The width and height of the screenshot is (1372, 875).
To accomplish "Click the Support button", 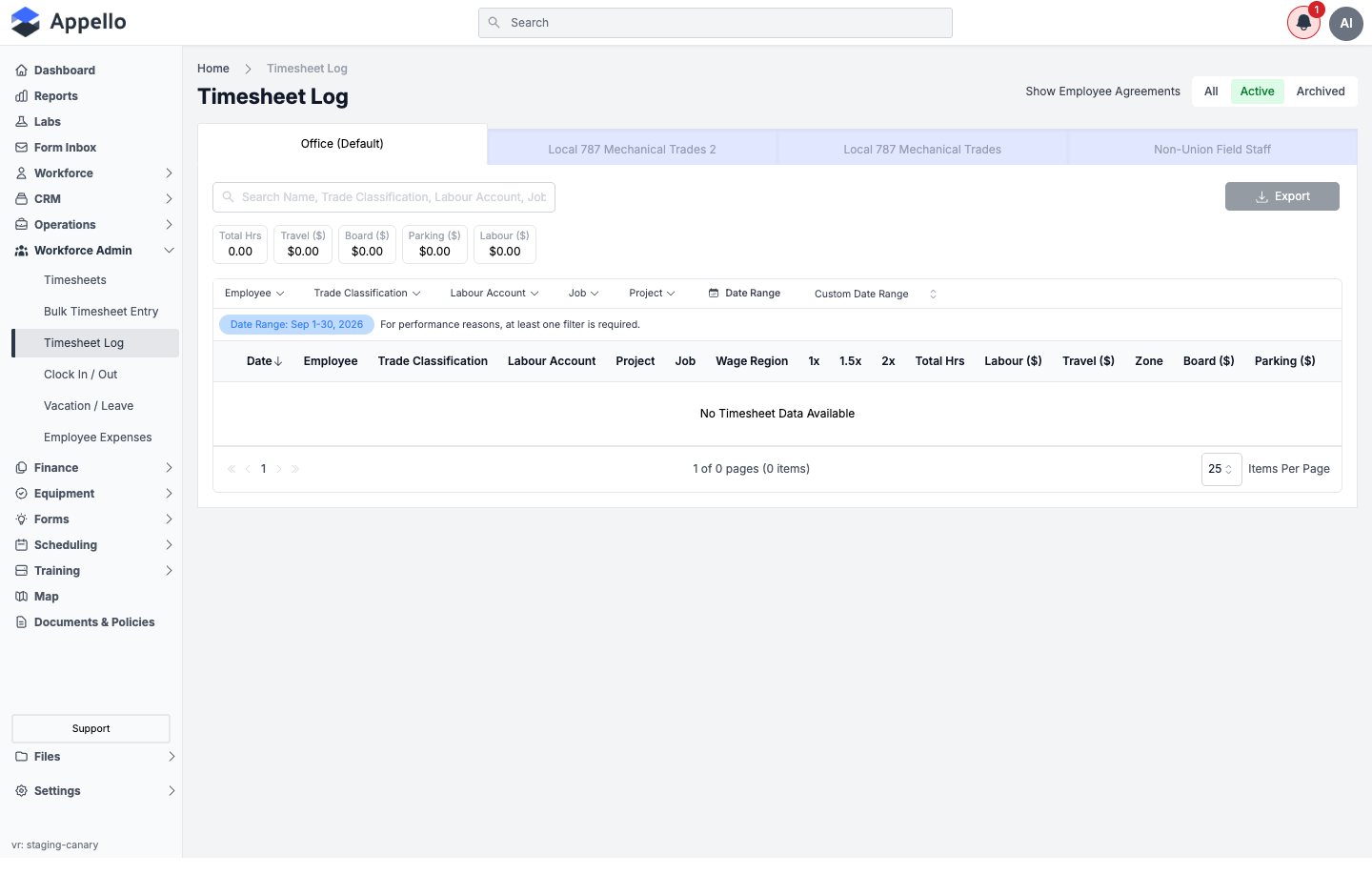I will click(91, 728).
